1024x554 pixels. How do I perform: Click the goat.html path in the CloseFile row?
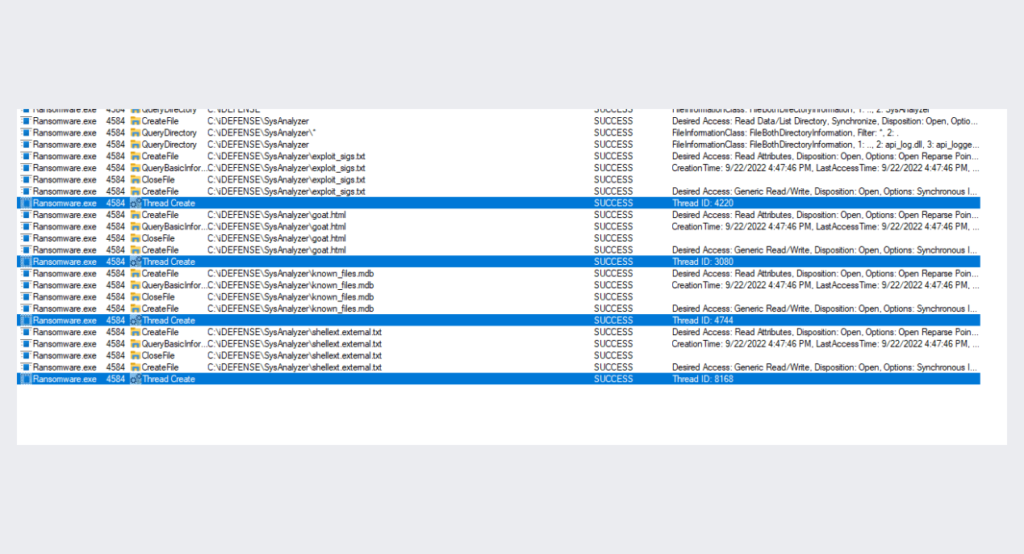point(276,238)
